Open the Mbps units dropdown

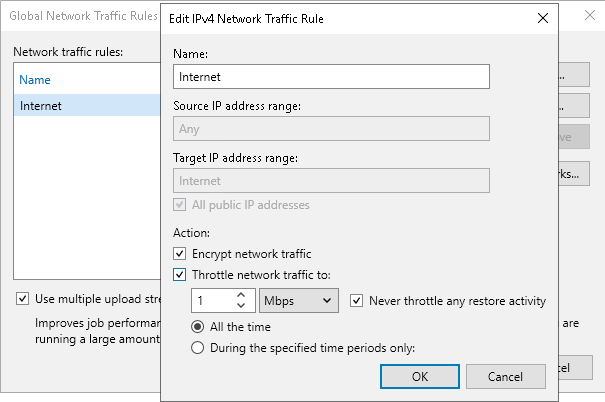coord(299,300)
